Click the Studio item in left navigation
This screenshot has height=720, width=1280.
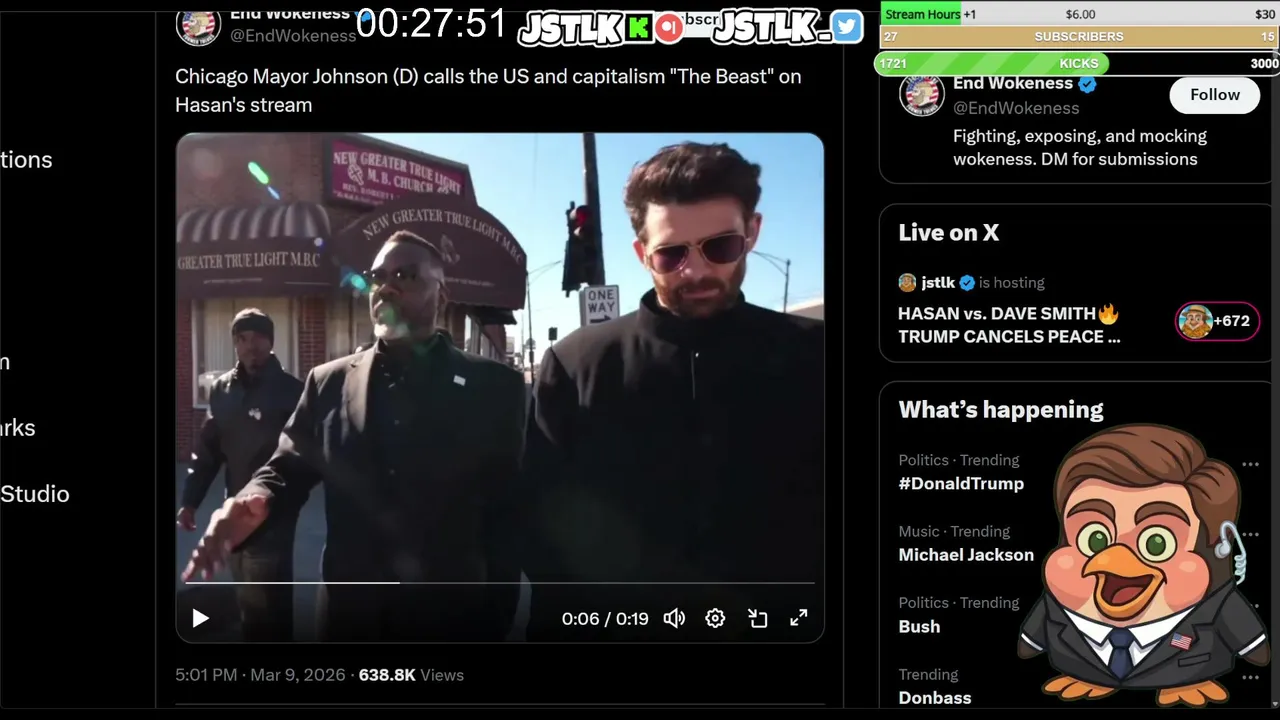coord(35,494)
